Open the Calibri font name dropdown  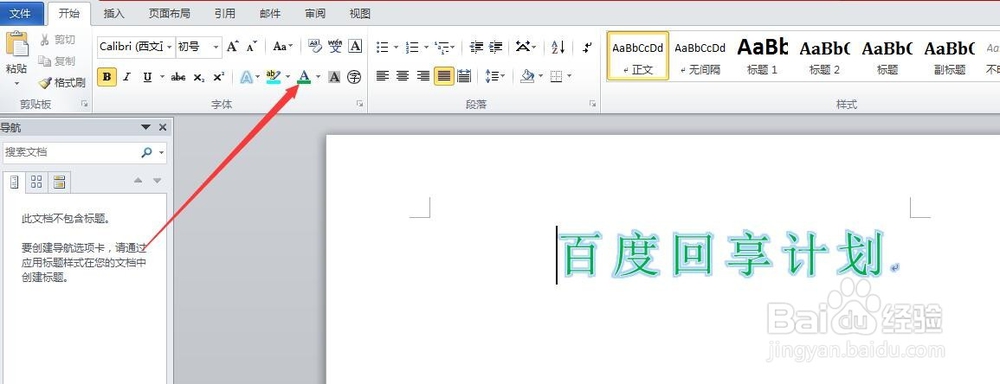(x=169, y=47)
